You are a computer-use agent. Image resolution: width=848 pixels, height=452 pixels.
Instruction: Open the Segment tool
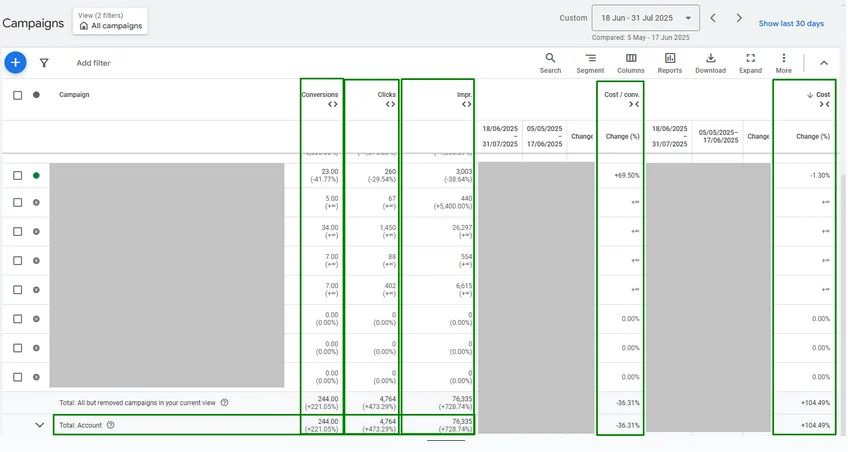coord(590,63)
